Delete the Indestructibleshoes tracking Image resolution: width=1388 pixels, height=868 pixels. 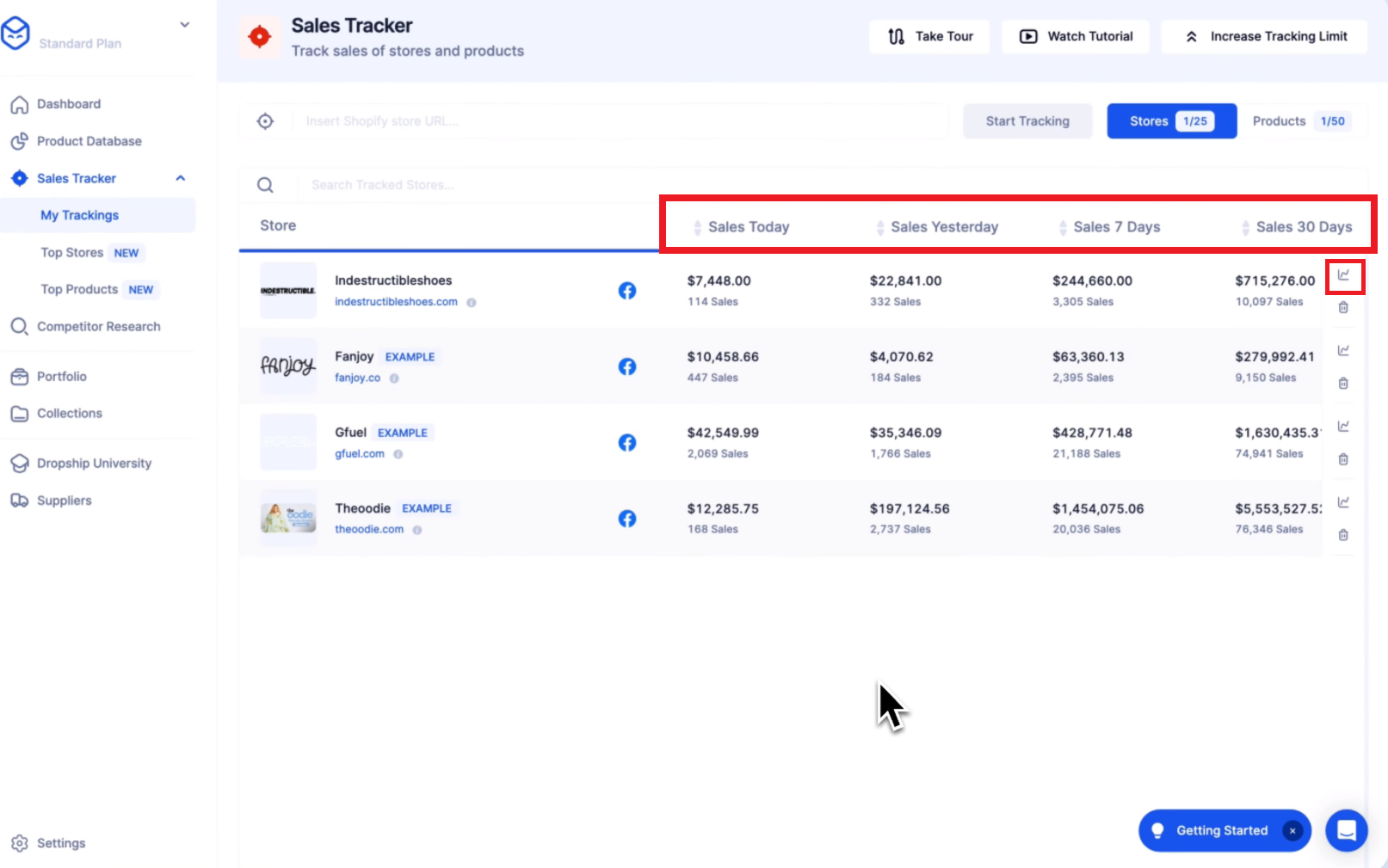(1343, 308)
